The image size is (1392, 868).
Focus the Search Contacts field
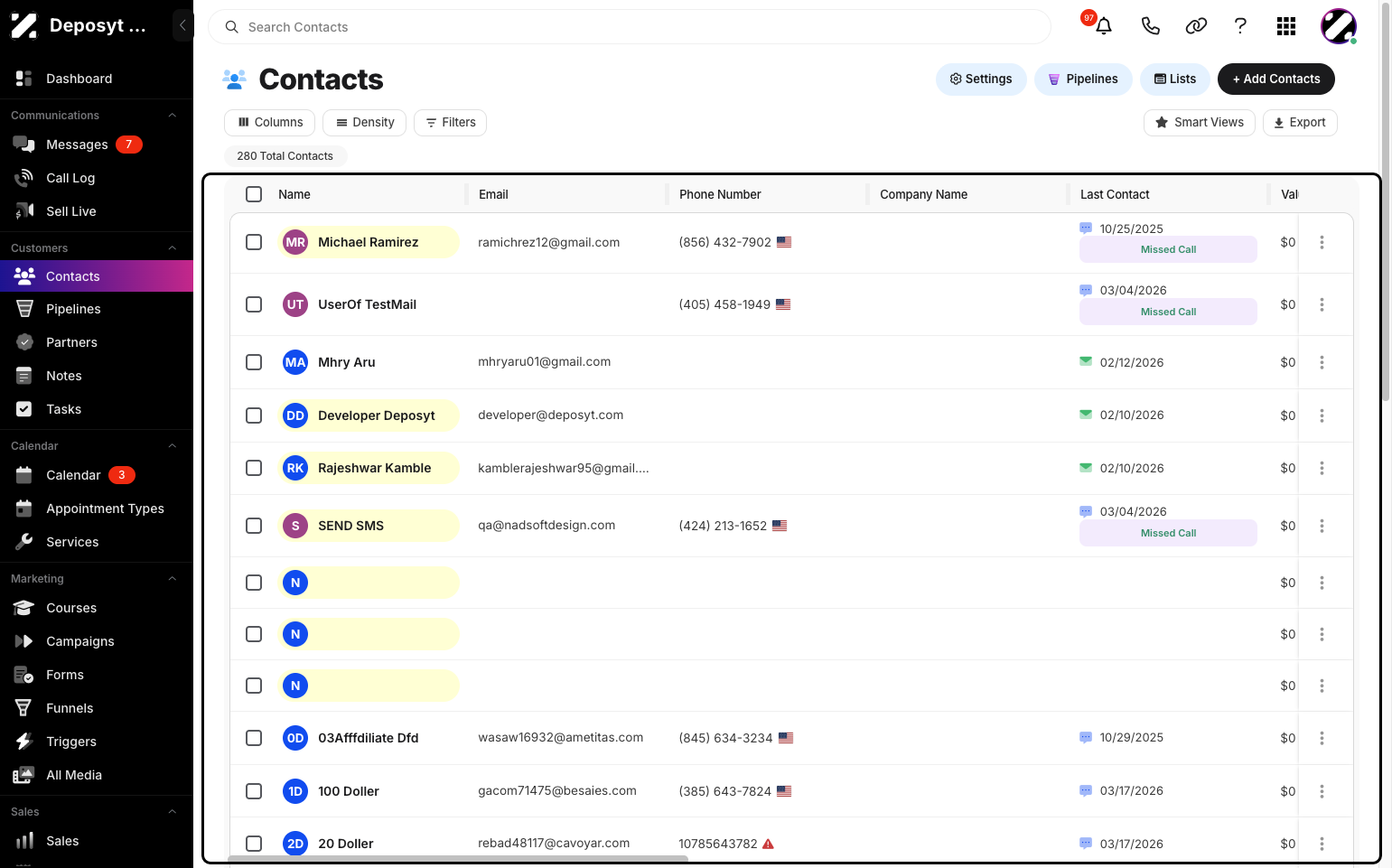(x=630, y=27)
